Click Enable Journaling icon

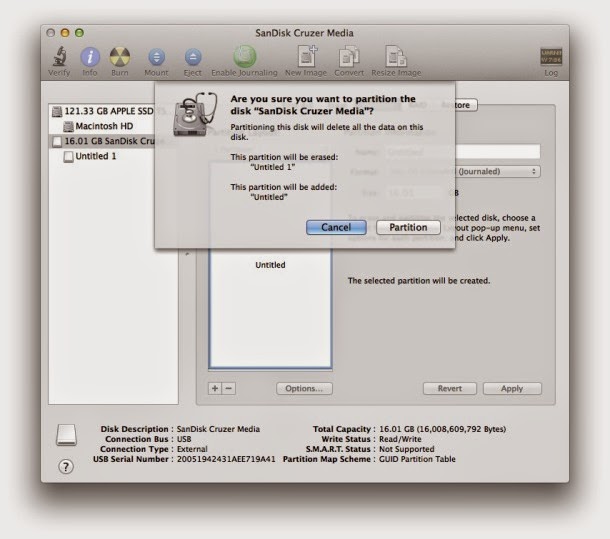tap(244, 56)
